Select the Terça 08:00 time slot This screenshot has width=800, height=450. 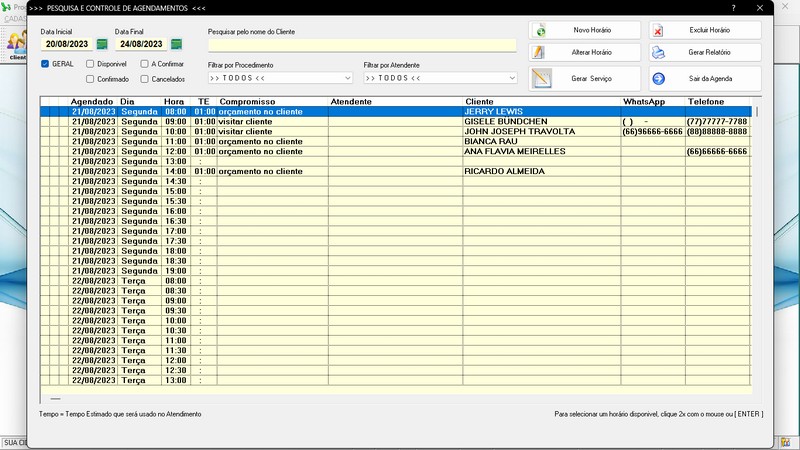tap(395, 281)
